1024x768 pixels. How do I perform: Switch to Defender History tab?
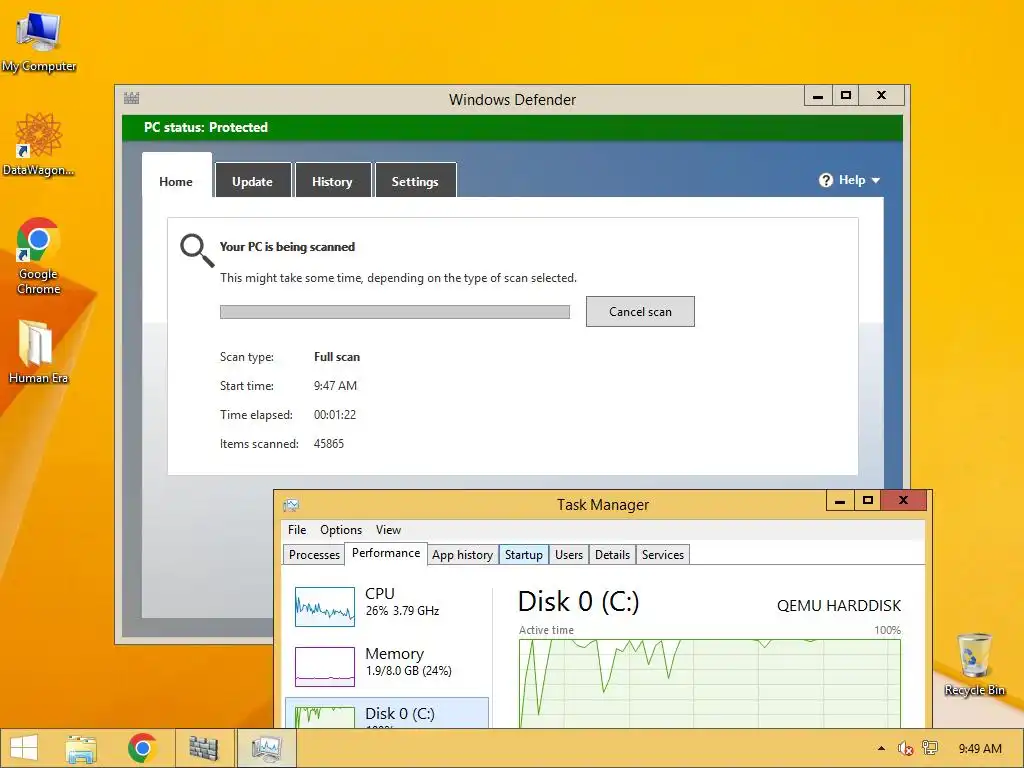pos(332,181)
